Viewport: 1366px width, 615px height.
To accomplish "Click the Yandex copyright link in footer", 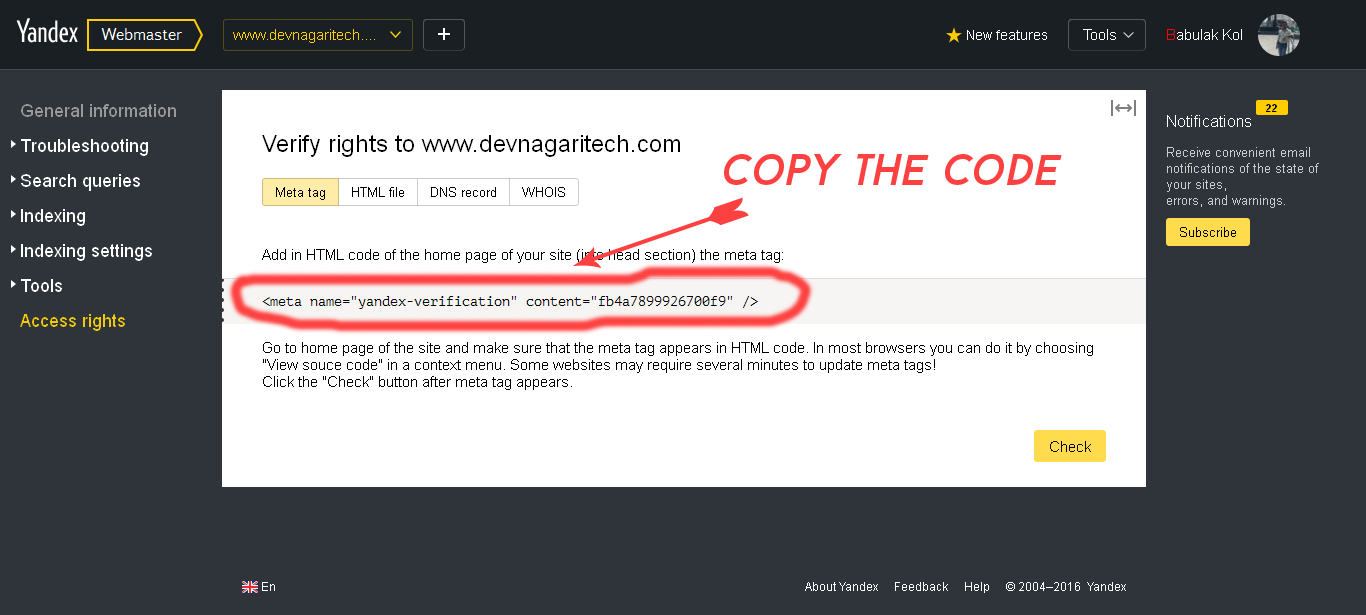I will (1106, 587).
